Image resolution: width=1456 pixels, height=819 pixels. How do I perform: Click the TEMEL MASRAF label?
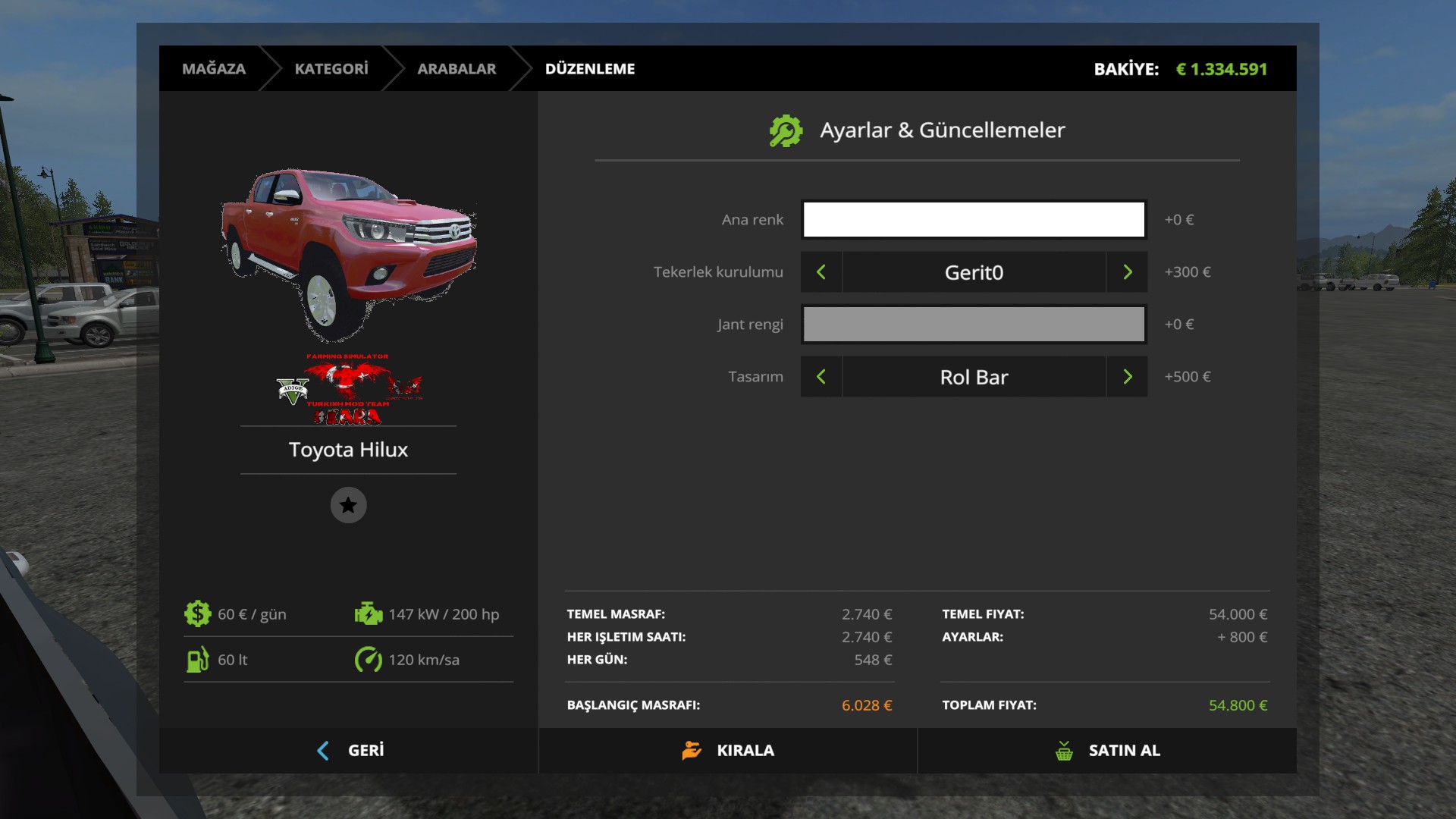616,614
